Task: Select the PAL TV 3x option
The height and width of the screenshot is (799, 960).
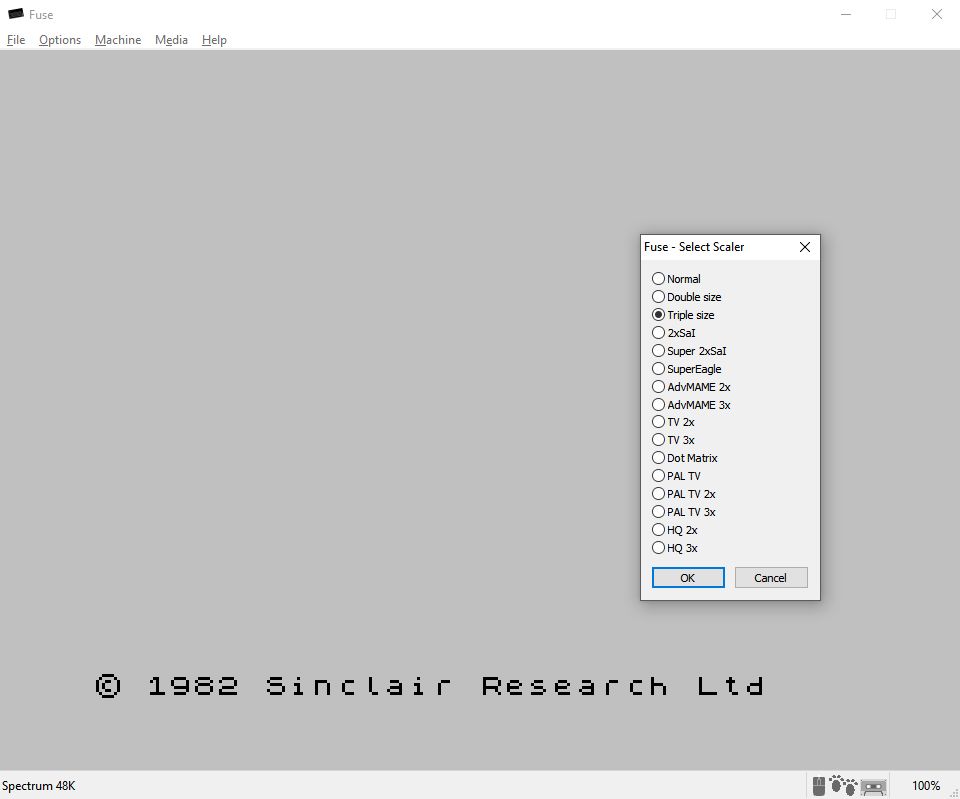Action: (x=658, y=511)
